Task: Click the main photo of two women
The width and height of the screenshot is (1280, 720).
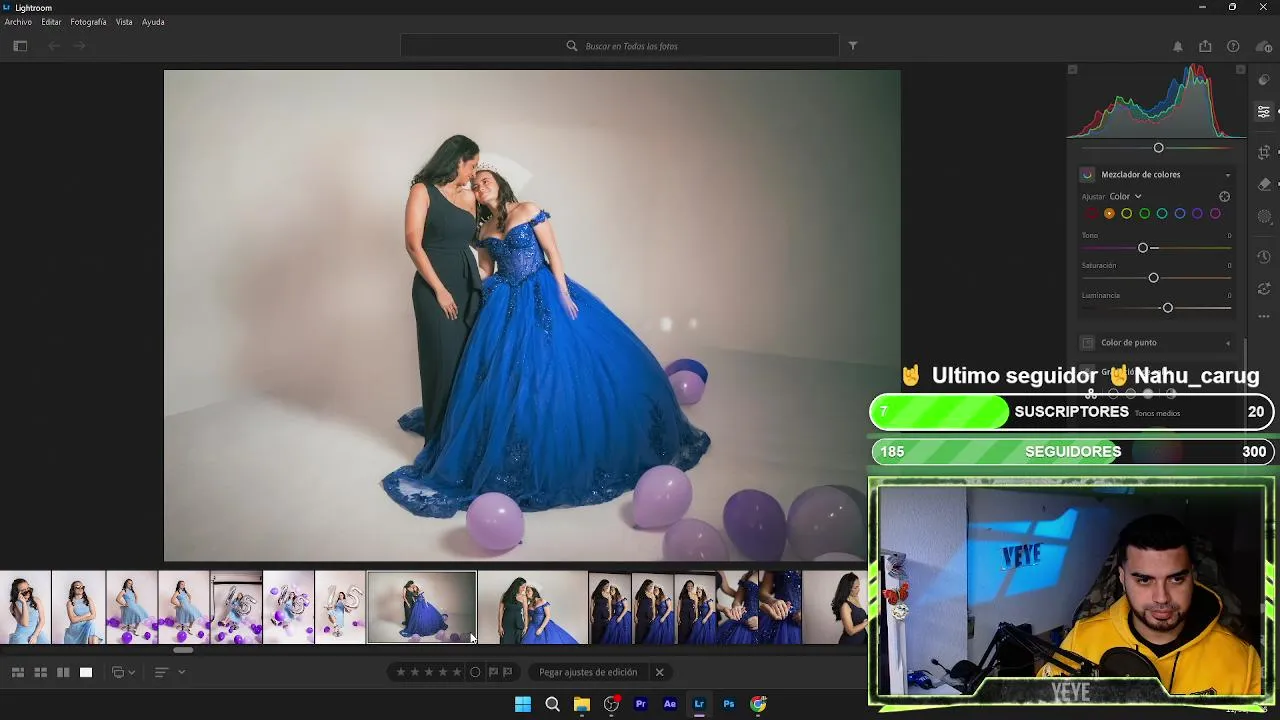Action: coord(532,316)
